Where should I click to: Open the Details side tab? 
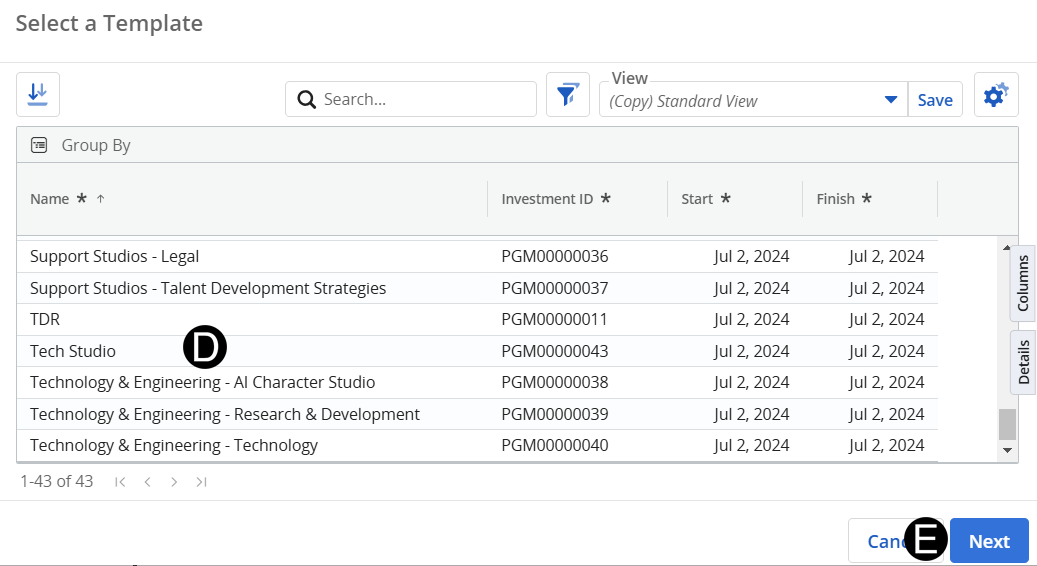point(1023,363)
